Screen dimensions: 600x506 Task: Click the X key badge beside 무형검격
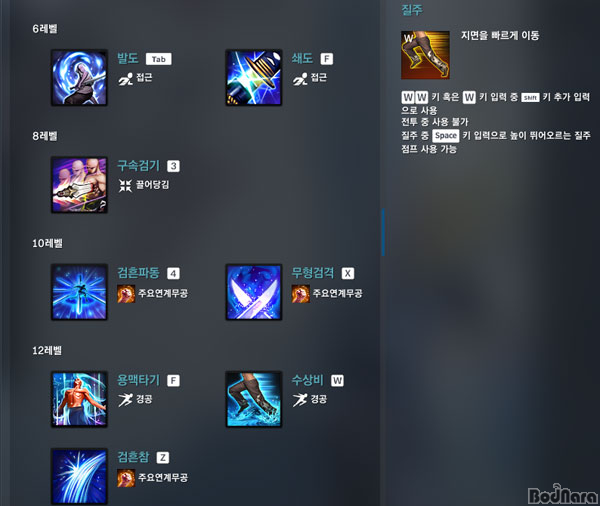pos(347,273)
